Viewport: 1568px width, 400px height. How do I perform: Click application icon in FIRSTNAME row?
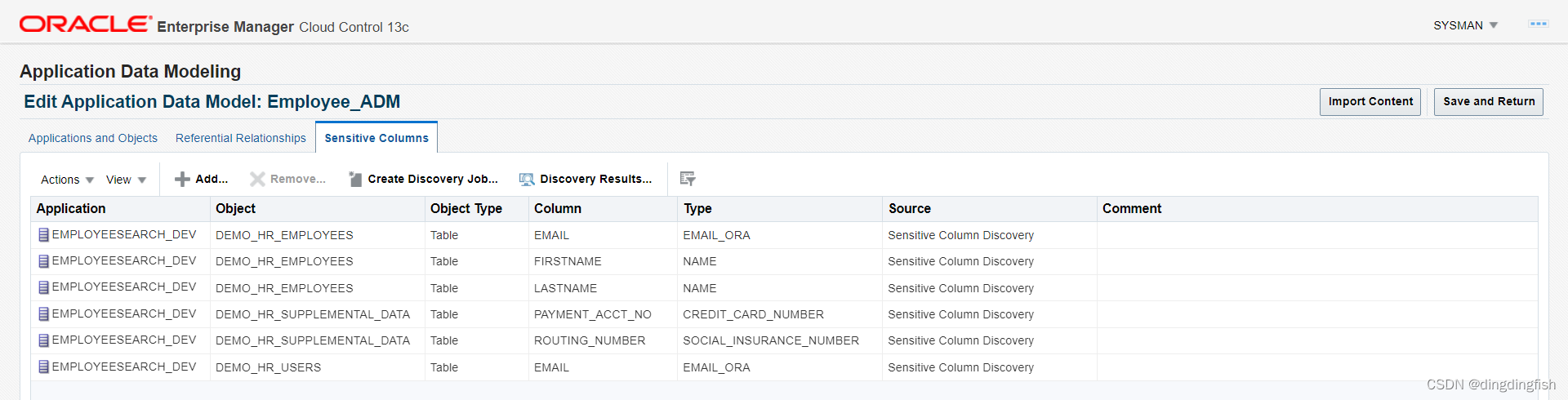click(44, 261)
